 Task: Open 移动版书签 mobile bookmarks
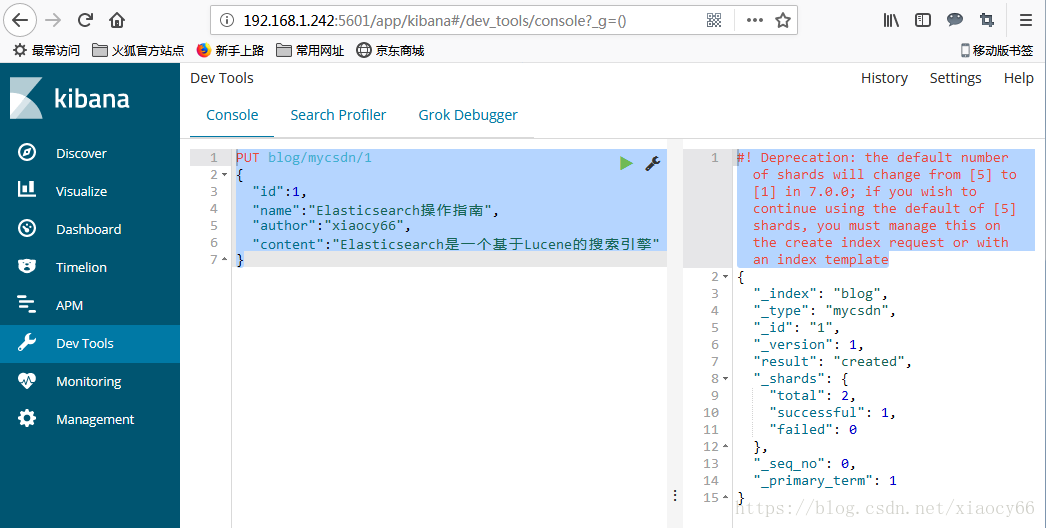pyautogui.click(x=997, y=50)
